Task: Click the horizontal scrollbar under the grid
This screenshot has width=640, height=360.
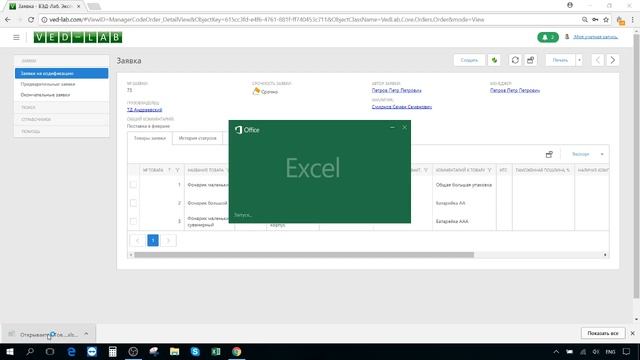Action: 304,255
